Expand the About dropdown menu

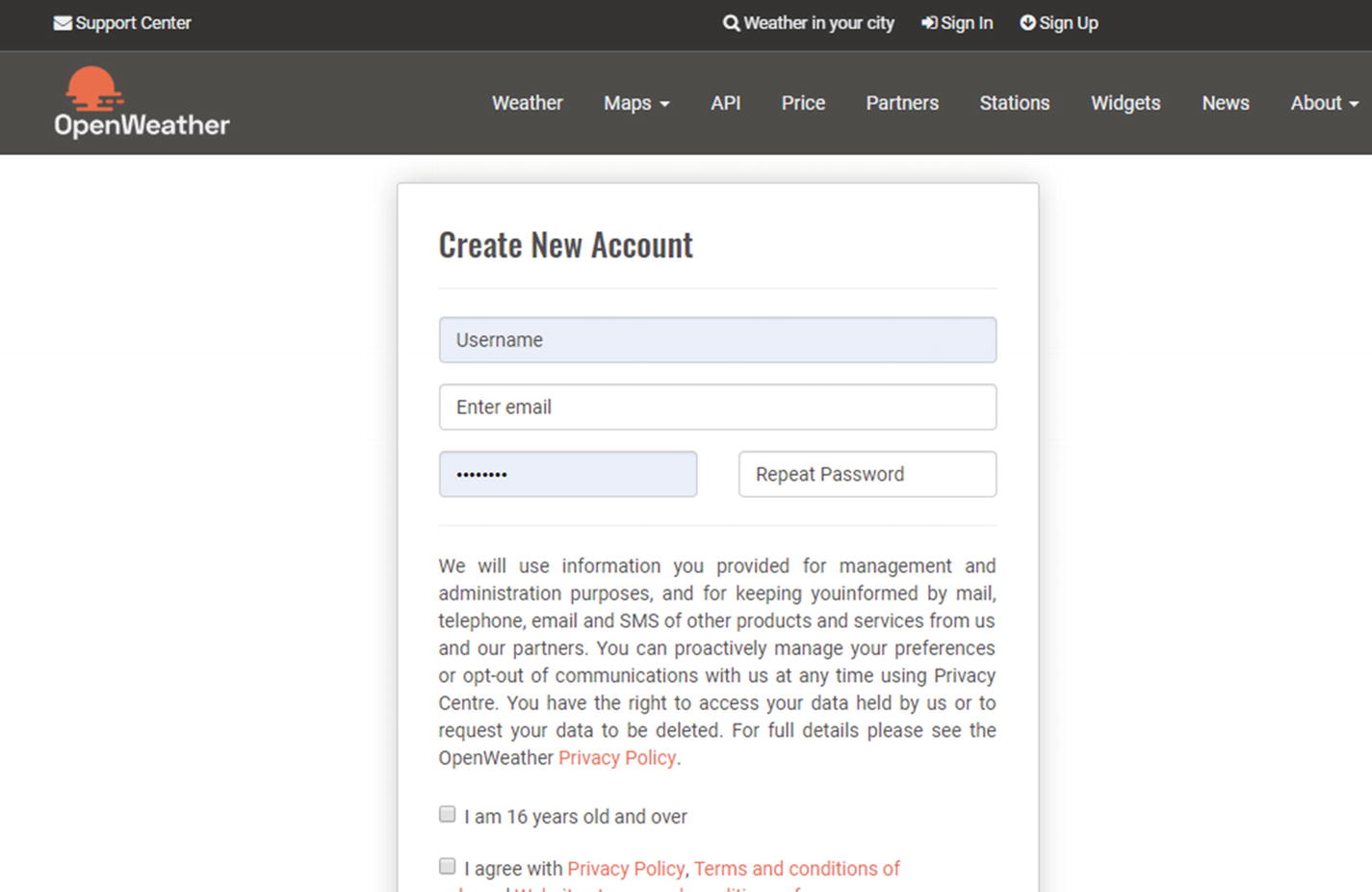coord(1325,103)
